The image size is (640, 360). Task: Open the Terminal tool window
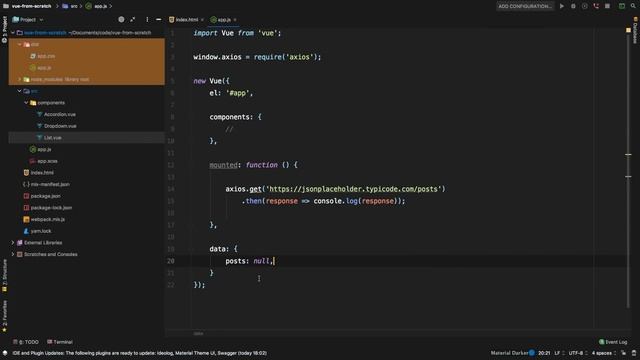pos(60,342)
